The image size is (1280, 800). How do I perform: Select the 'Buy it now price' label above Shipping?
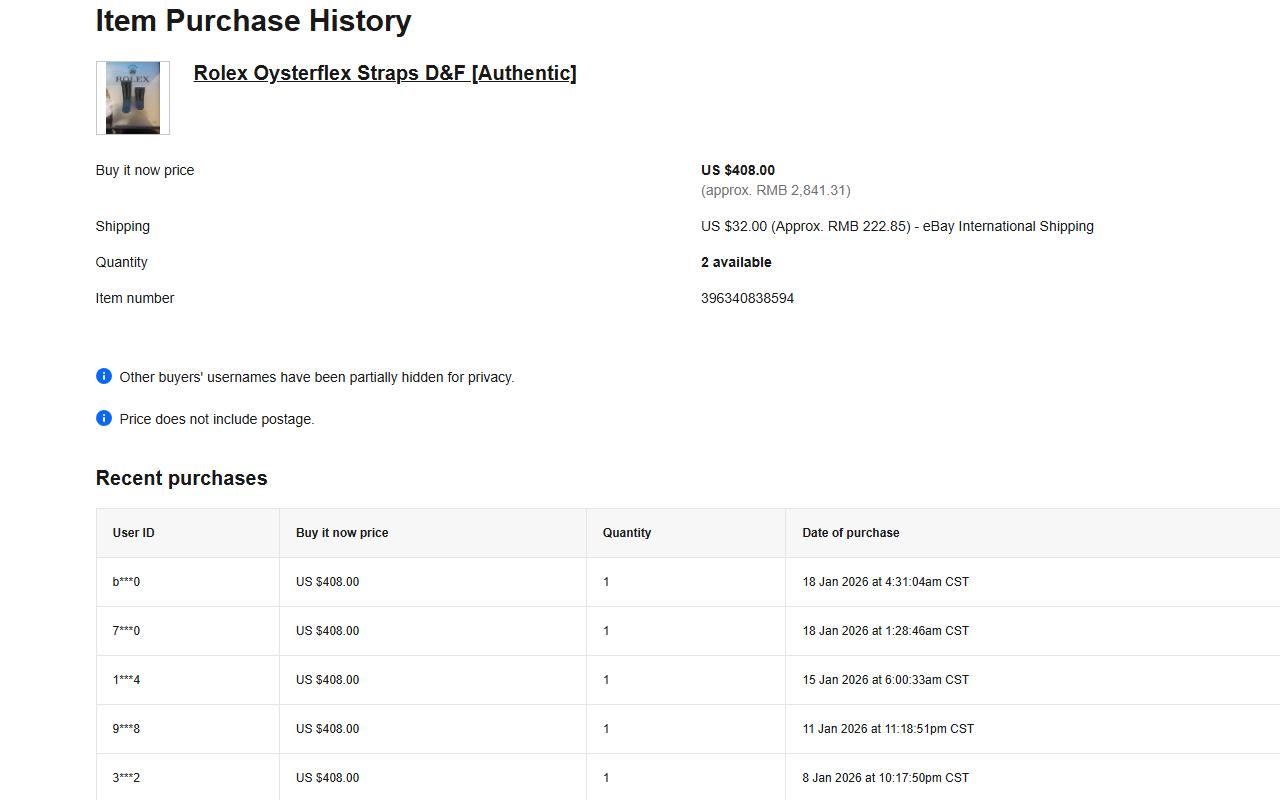pos(145,170)
